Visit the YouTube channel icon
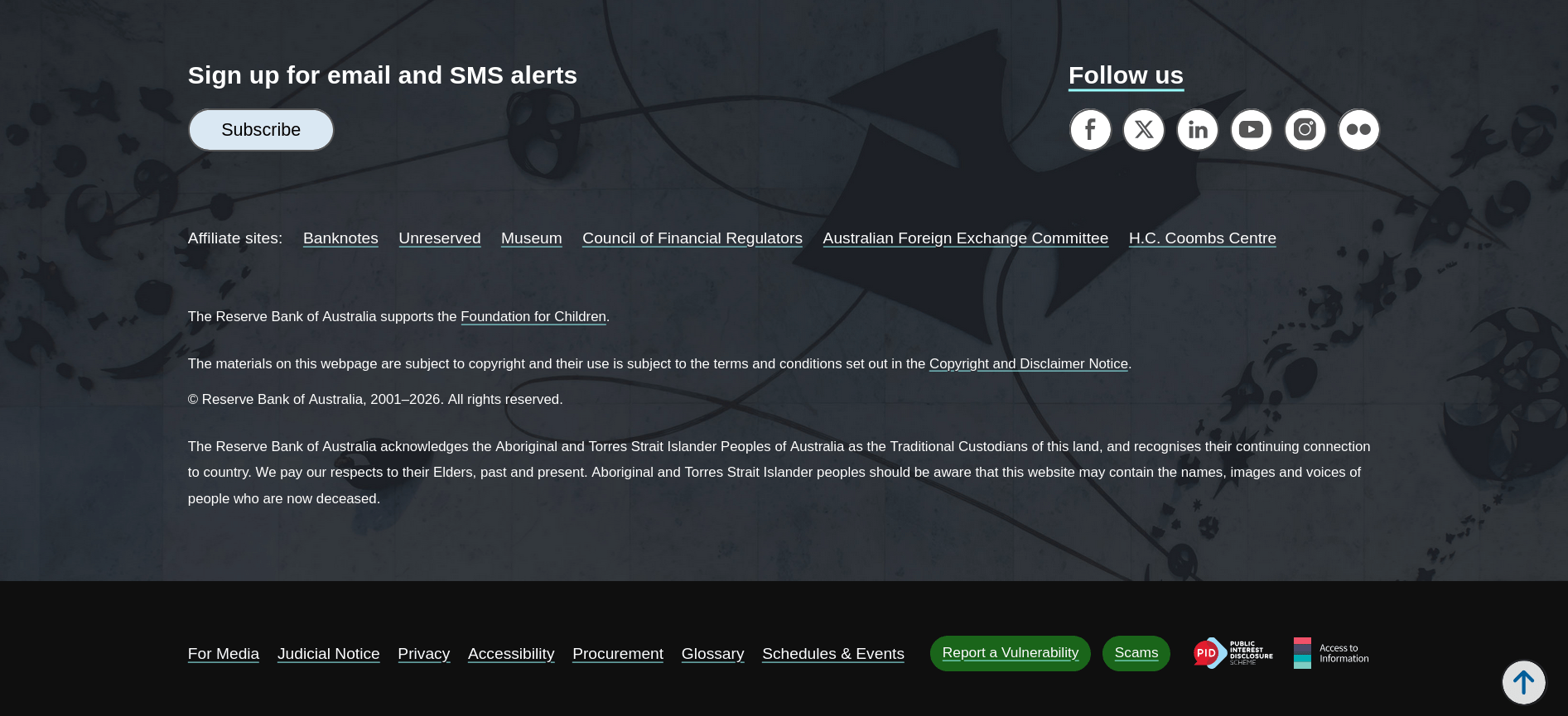 coord(1252,130)
